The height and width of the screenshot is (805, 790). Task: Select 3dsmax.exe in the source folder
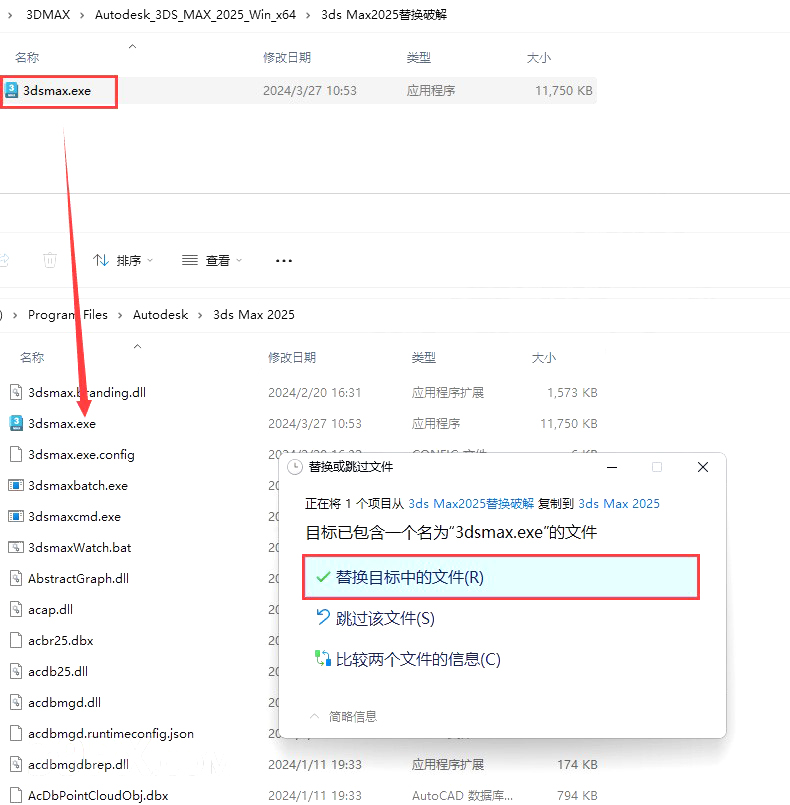coord(56,91)
